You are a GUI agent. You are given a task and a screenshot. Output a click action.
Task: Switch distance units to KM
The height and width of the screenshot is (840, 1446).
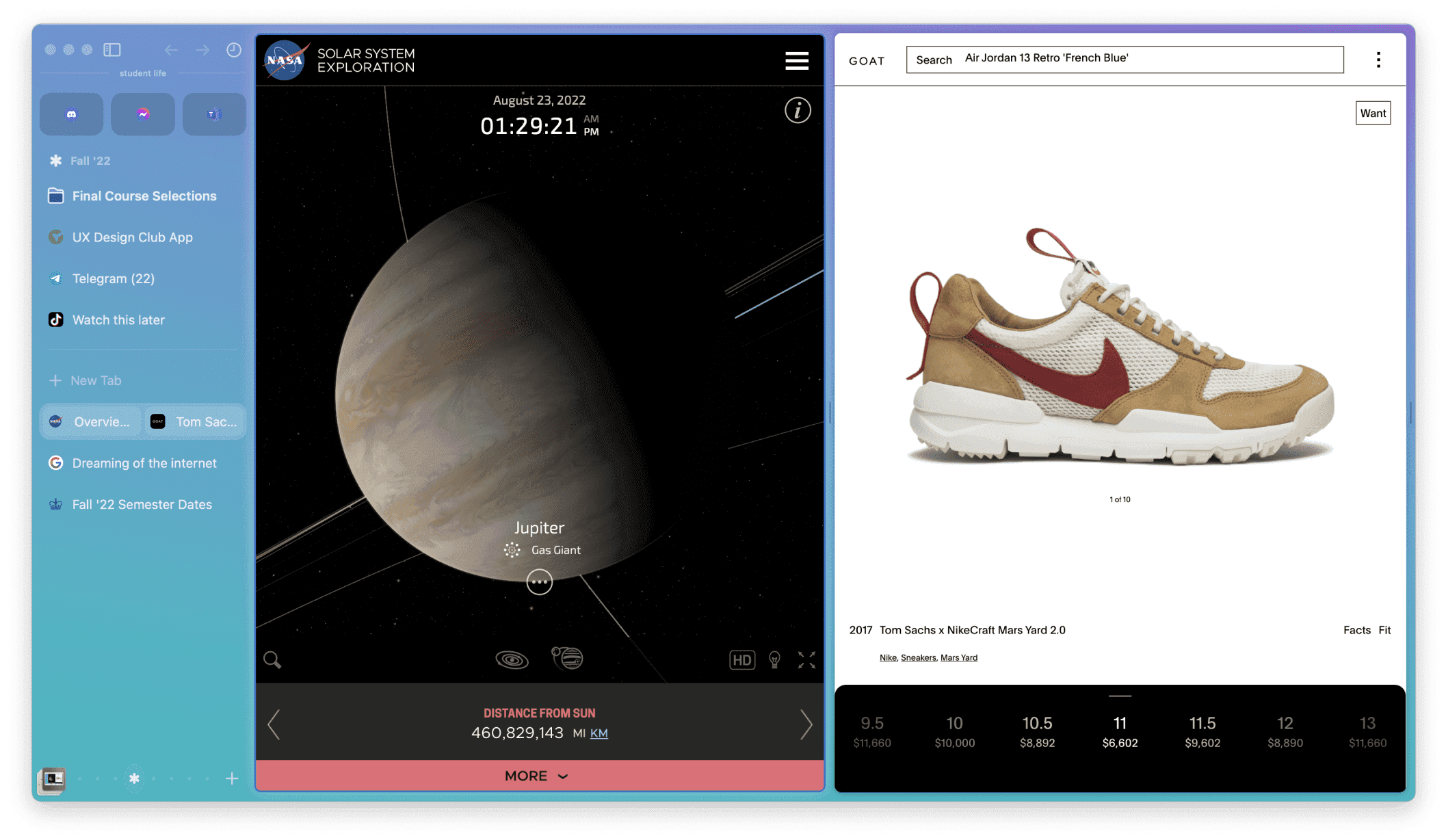(x=599, y=733)
